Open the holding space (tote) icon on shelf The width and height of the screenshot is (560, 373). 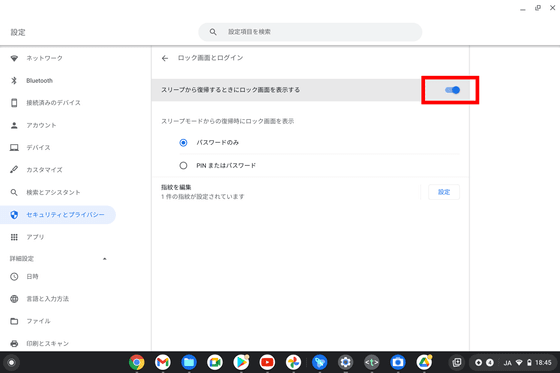pos(457,363)
